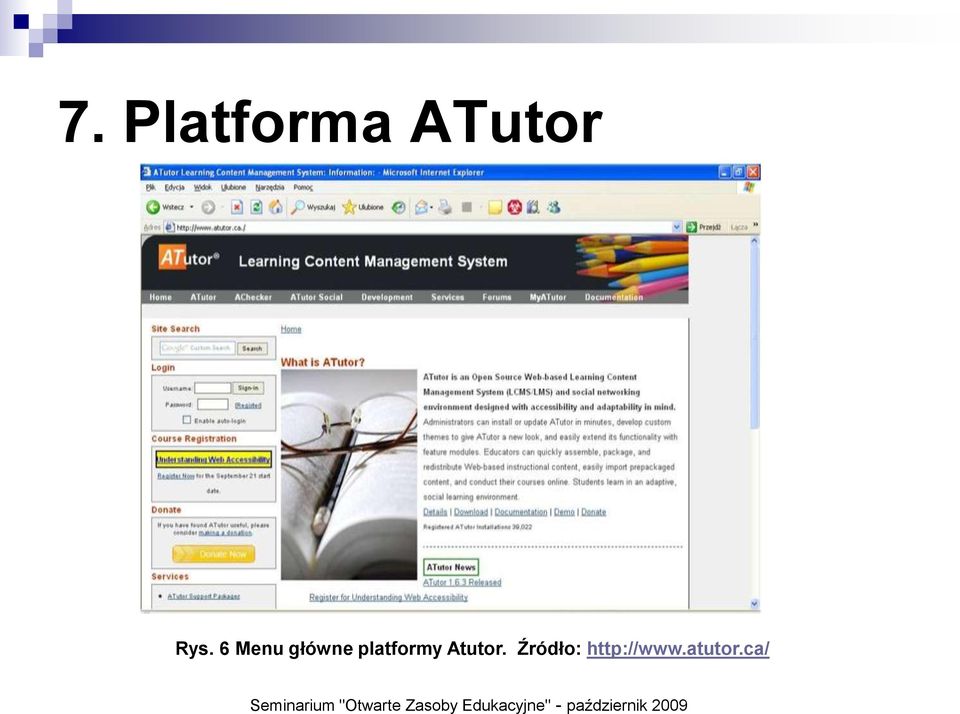This screenshot has height=714, width=960.
Task: Click the grey Forward arrow button
Action: point(208,208)
